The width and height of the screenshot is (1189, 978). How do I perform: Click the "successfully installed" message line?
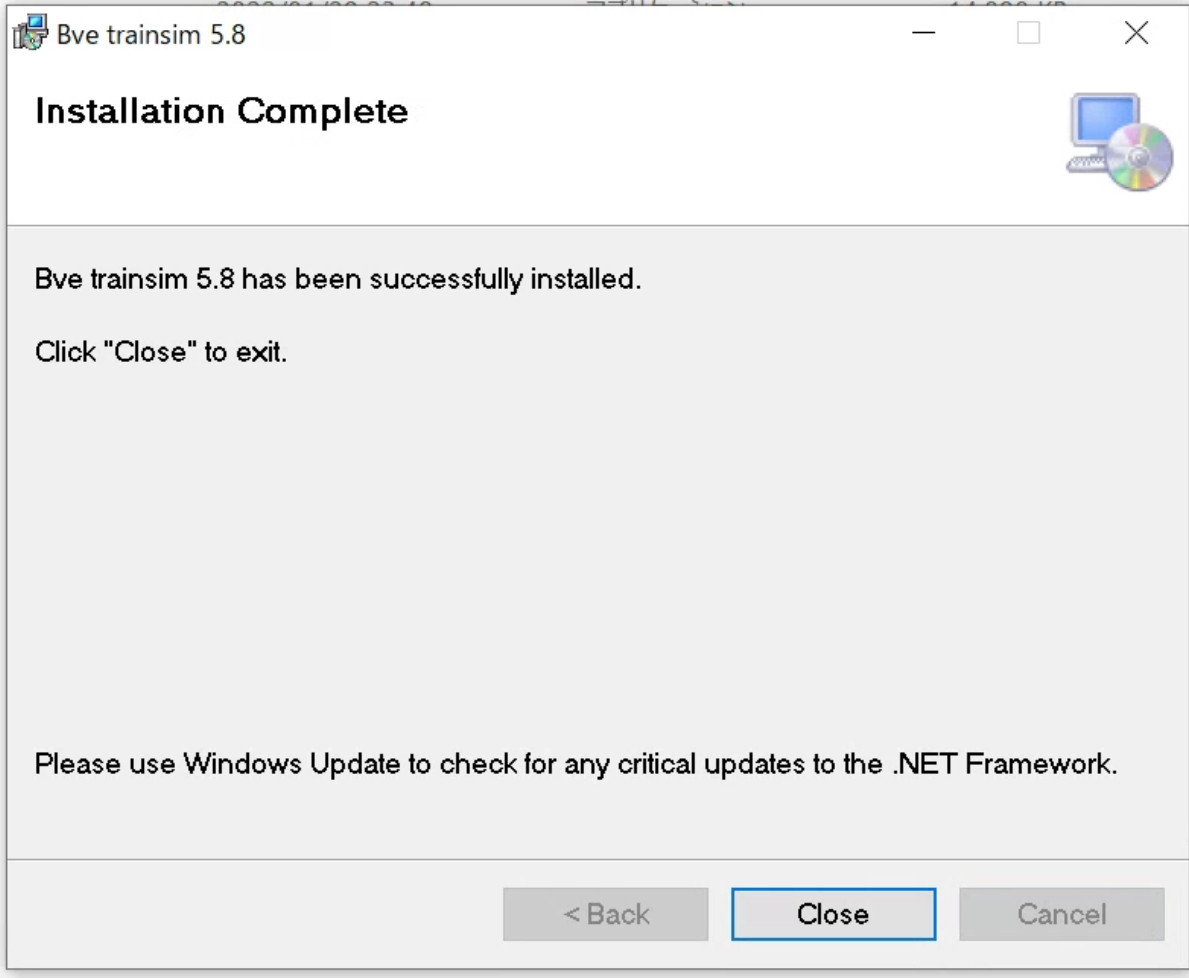[337, 279]
